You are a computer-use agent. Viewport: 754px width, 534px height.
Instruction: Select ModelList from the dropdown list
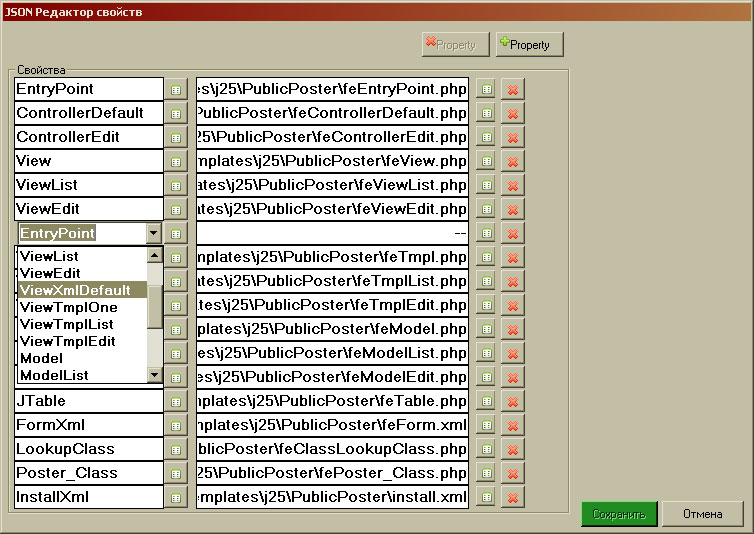pos(82,375)
